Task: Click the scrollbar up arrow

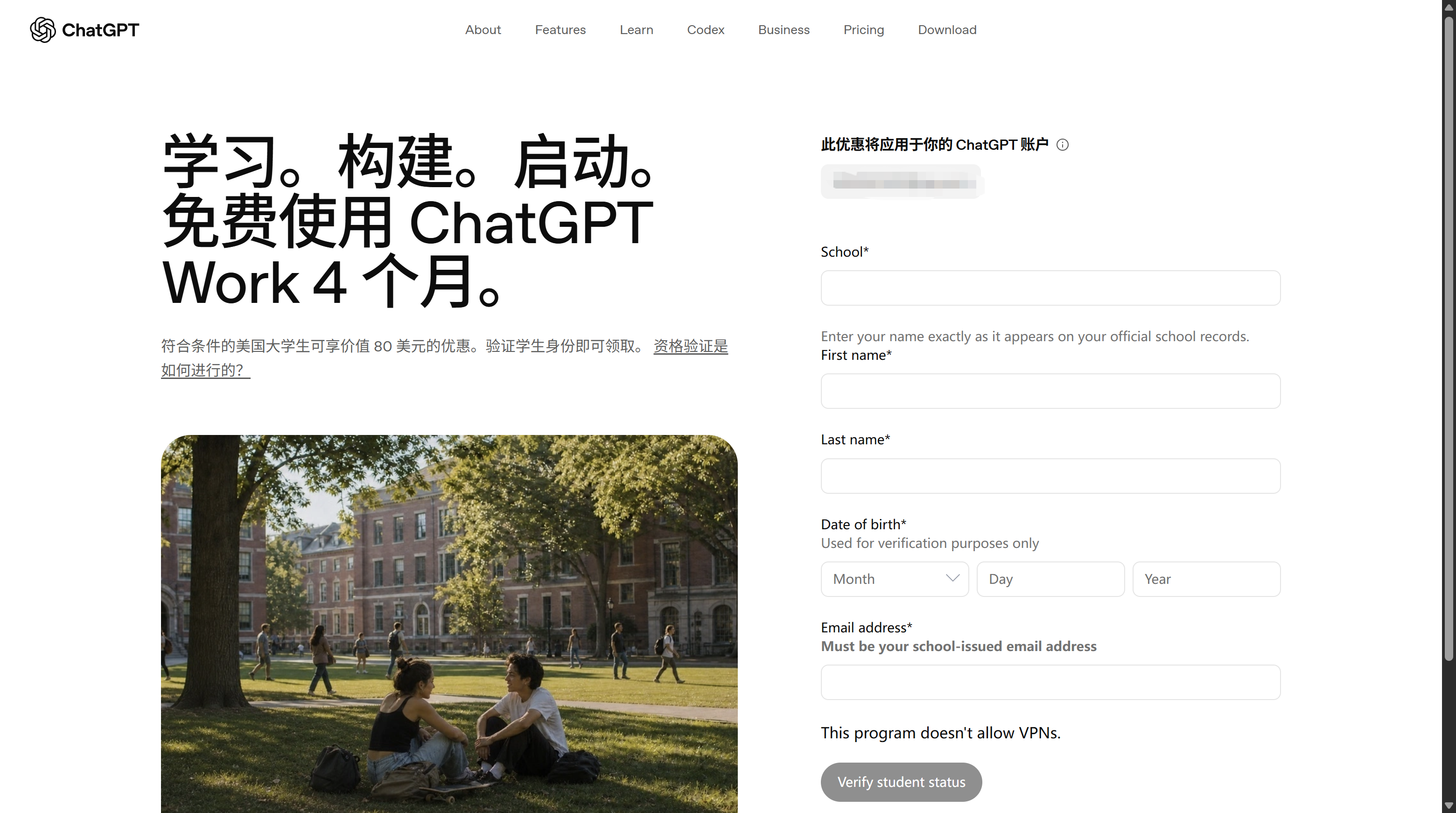Action: [x=1449, y=7]
